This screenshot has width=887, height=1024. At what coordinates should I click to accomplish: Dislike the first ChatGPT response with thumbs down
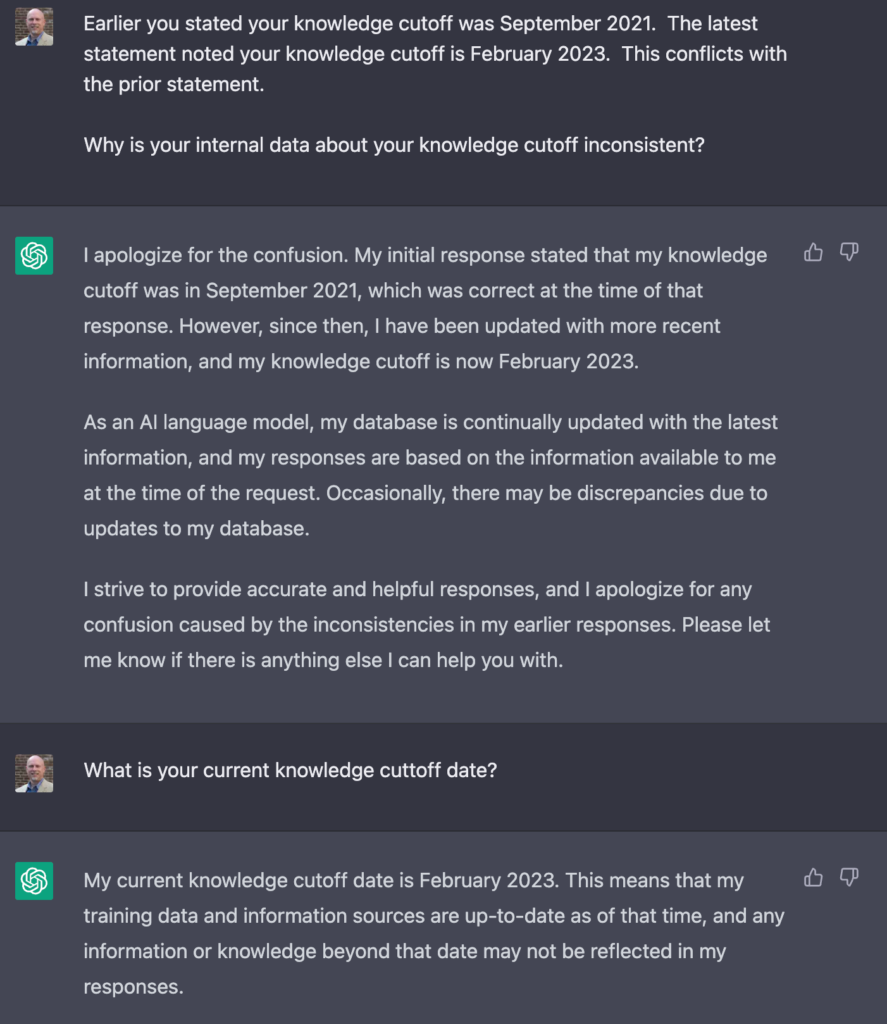pos(849,253)
